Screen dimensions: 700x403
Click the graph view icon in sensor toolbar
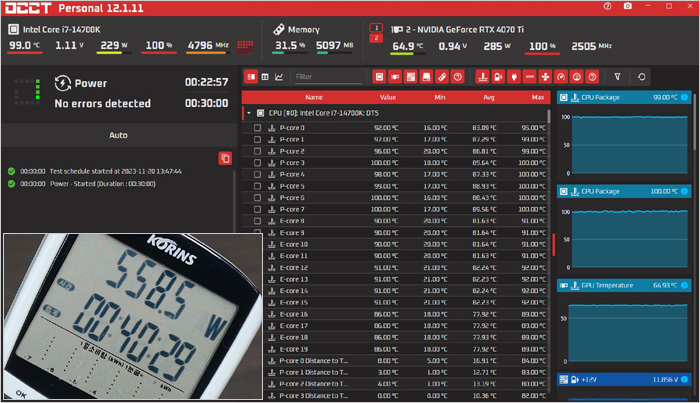click(279, 76)
